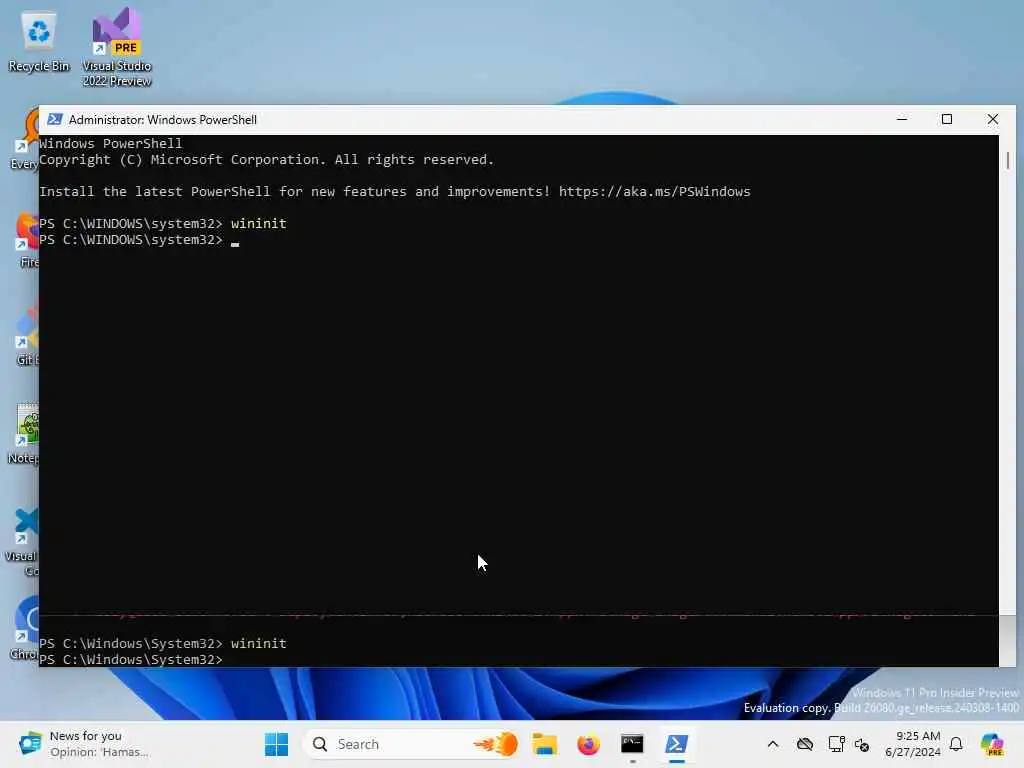Click the taskbar Search box
The image size is (1024, 768).
(x=411, y=744)
